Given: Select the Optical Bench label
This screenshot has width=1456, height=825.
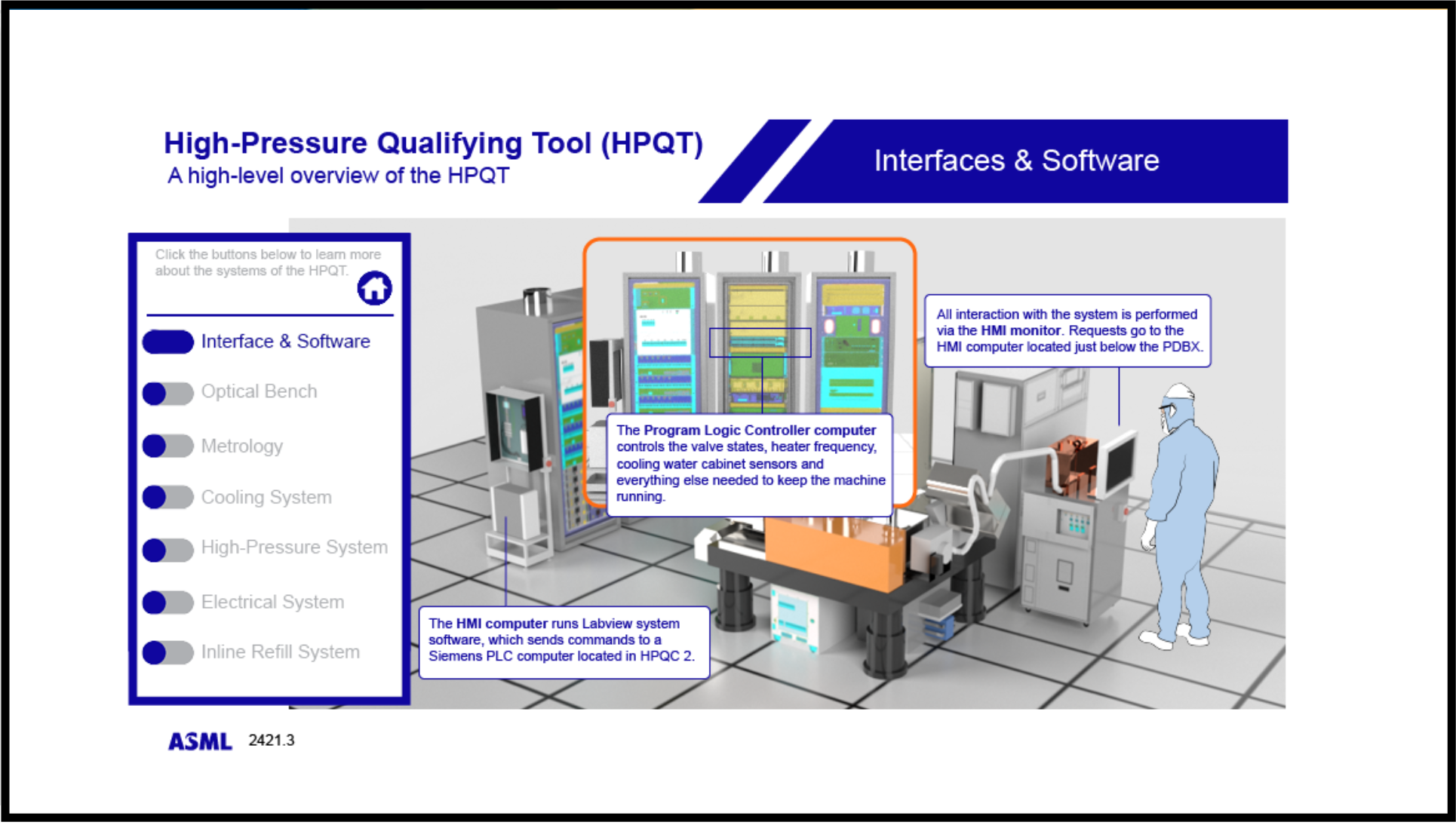Looking at the screenshot, I should pyautogui.click(x=259, y=391).
